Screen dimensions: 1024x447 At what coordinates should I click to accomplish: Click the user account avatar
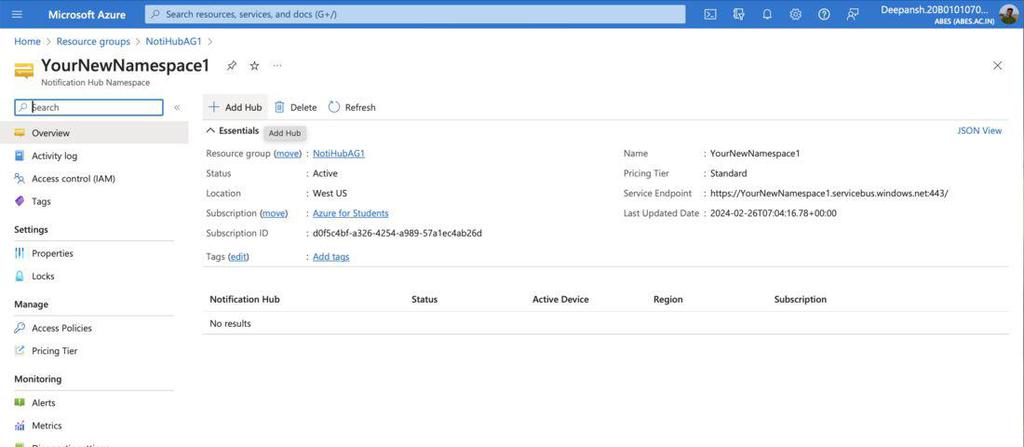tap(1008, 14)
